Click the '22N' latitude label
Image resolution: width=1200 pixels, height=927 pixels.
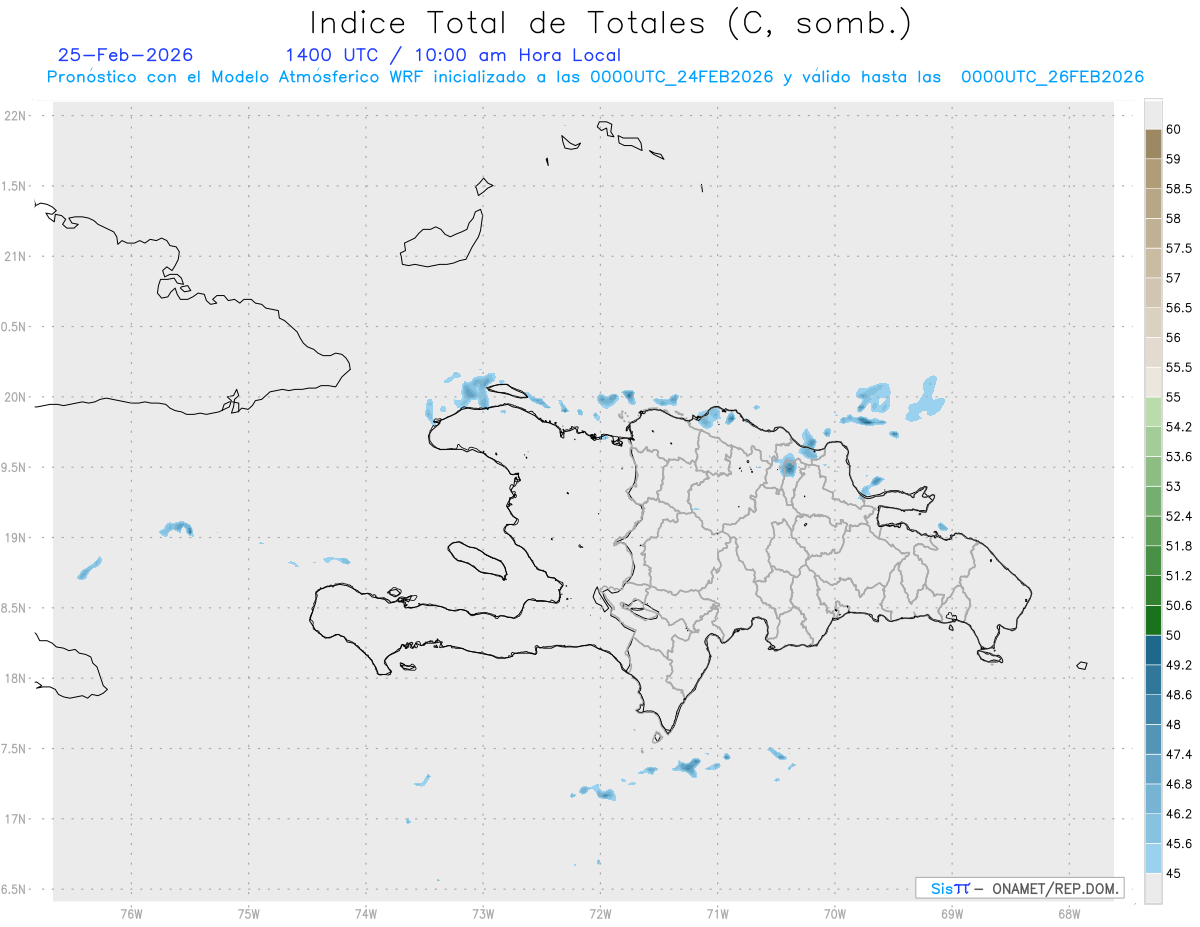[15, 116]
